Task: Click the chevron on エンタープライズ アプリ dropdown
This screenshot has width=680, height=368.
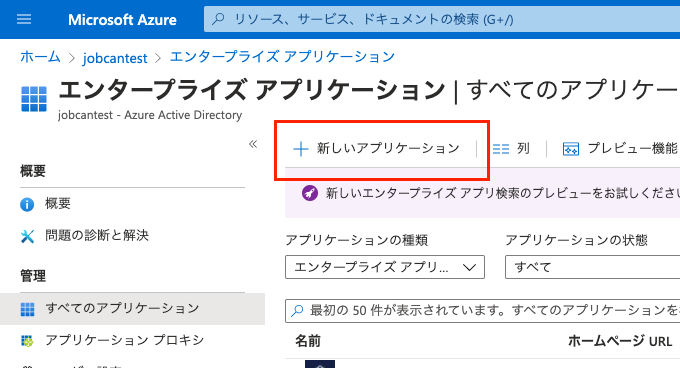Action: pos(469,267)
